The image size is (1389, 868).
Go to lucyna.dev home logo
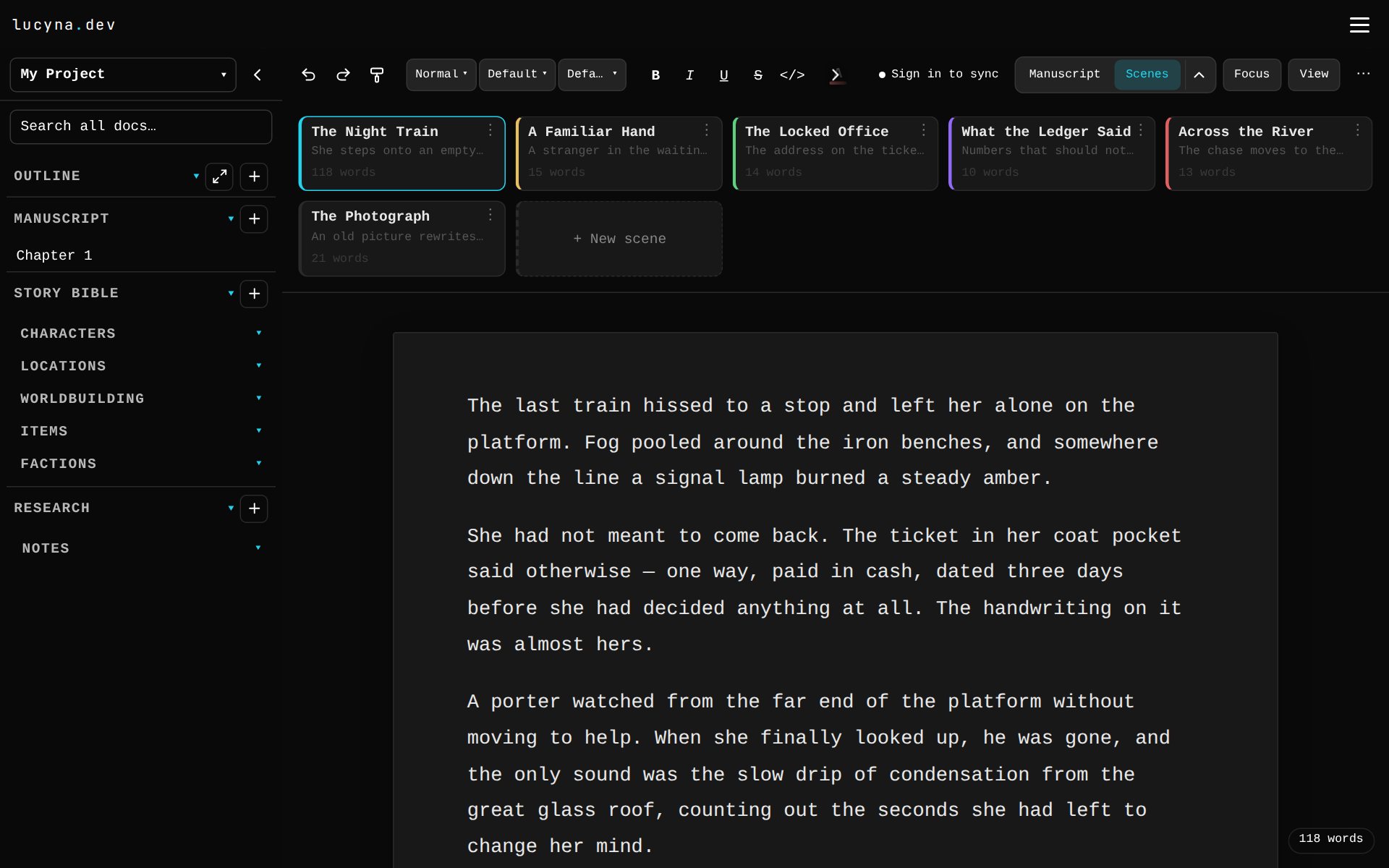(x=64, y=25)
